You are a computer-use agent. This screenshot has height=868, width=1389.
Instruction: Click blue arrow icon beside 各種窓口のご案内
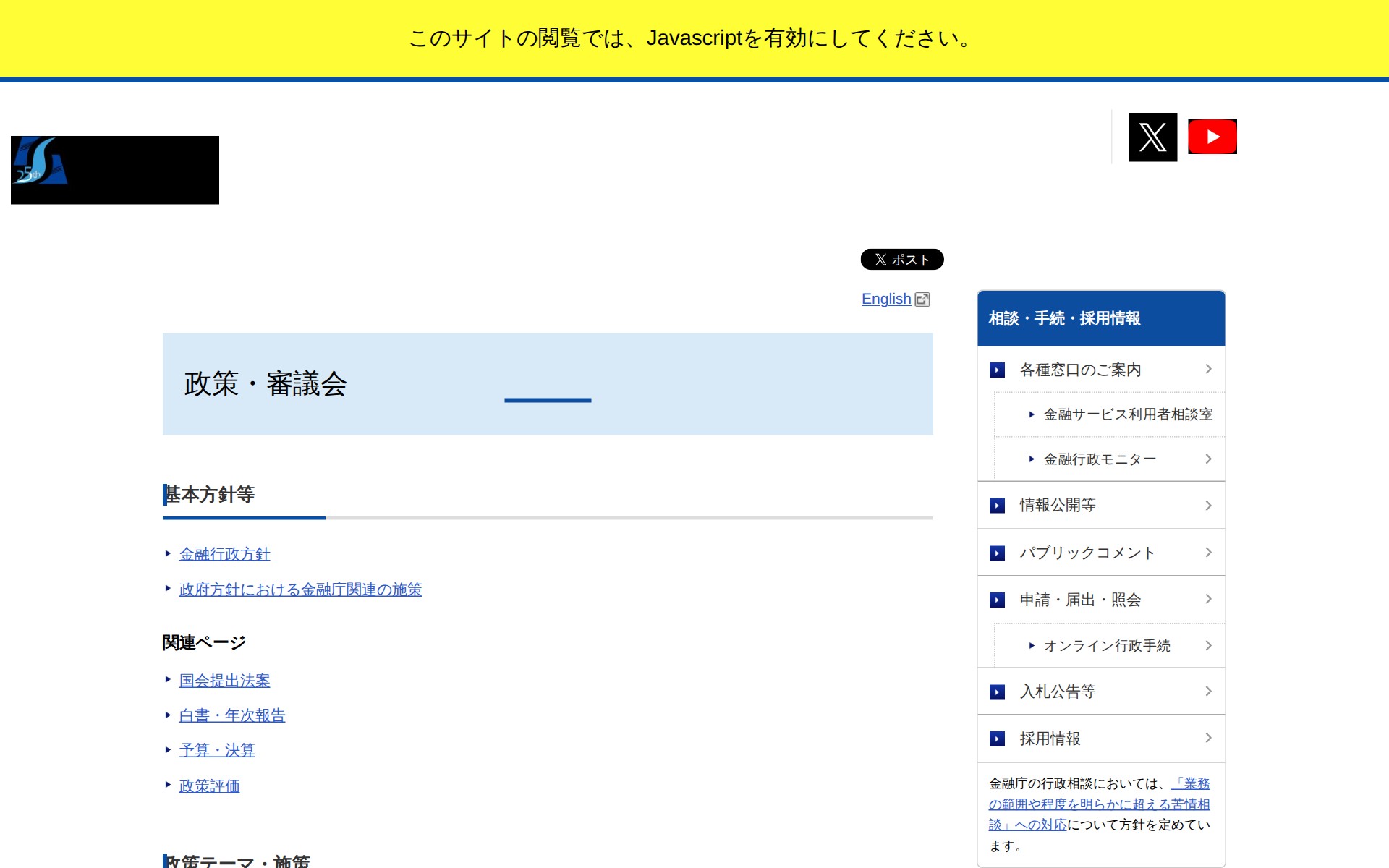[997, 370]
